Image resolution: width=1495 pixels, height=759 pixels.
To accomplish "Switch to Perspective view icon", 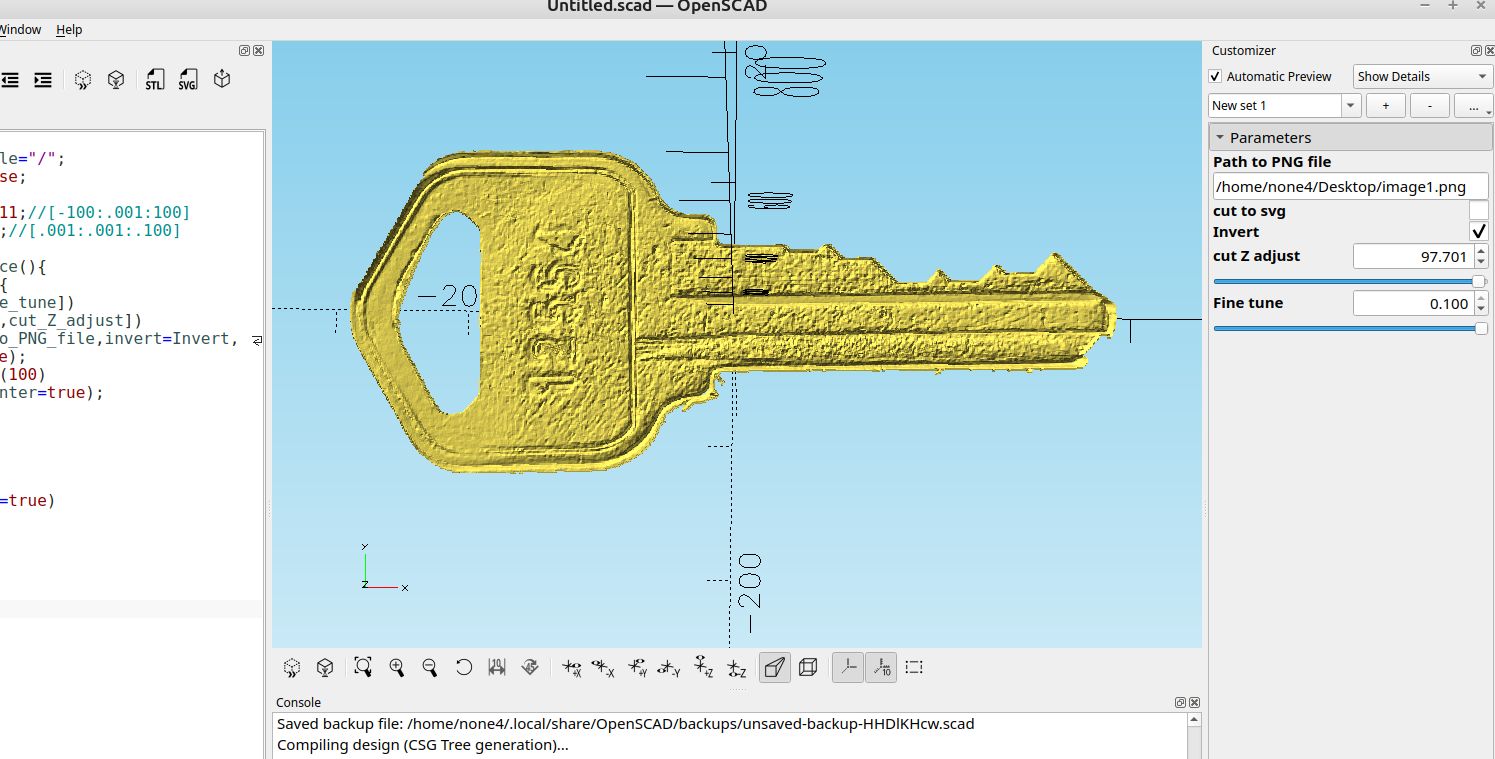I will 774,667.
